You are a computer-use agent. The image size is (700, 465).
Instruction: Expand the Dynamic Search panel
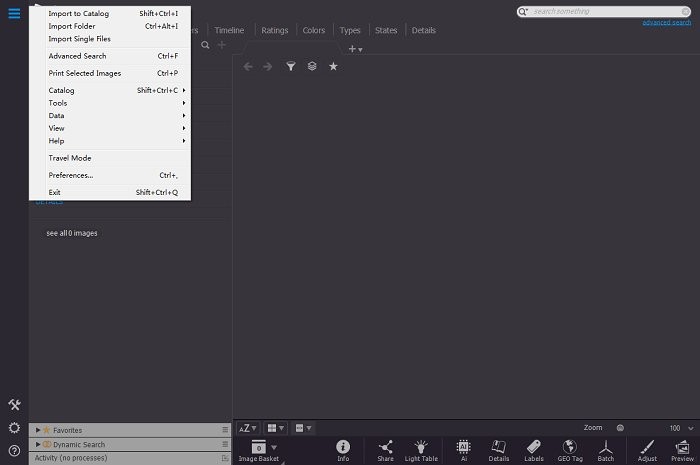point(38,444)
